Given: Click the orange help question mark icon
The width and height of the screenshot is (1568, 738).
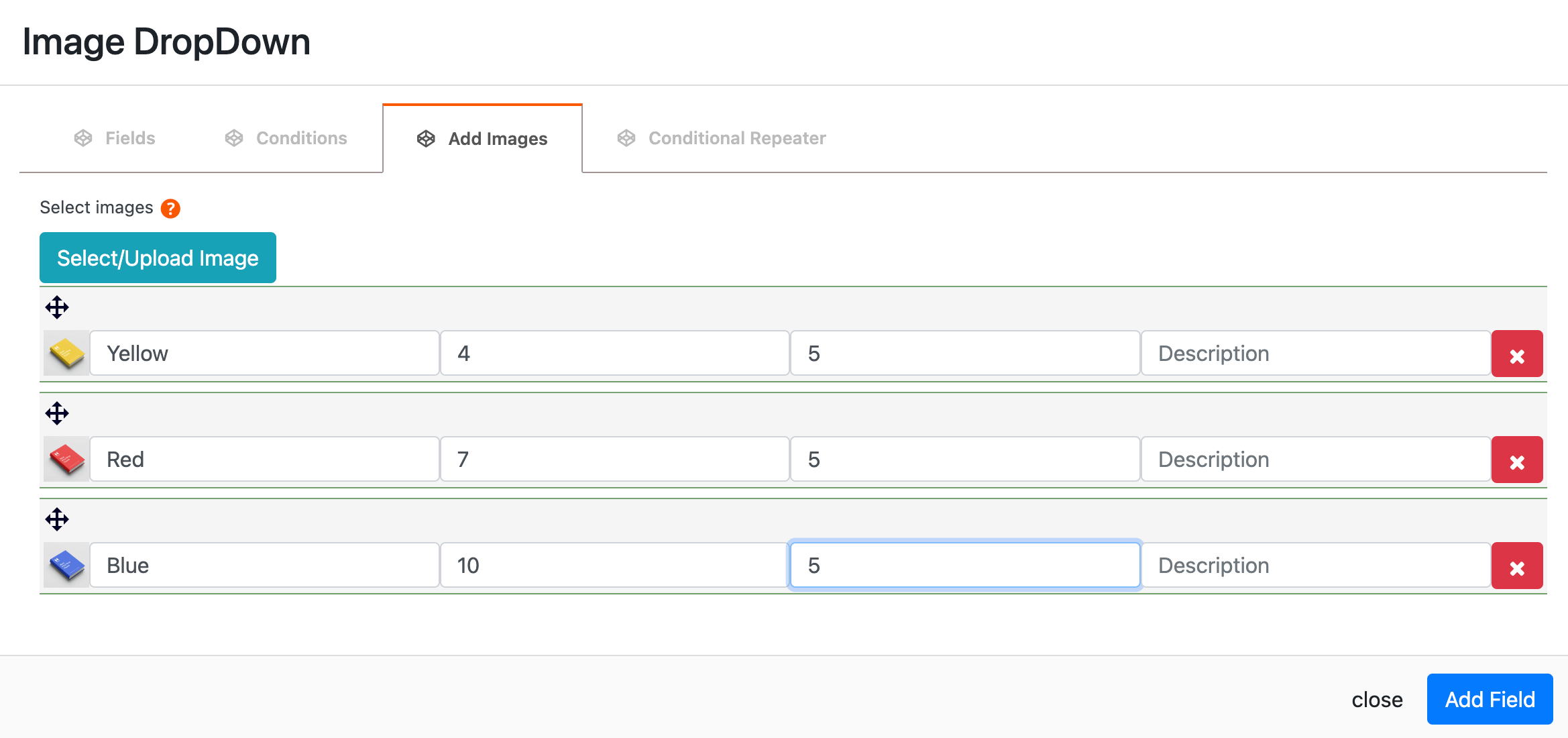Looking at the screenshot, I should click(170, 209).
